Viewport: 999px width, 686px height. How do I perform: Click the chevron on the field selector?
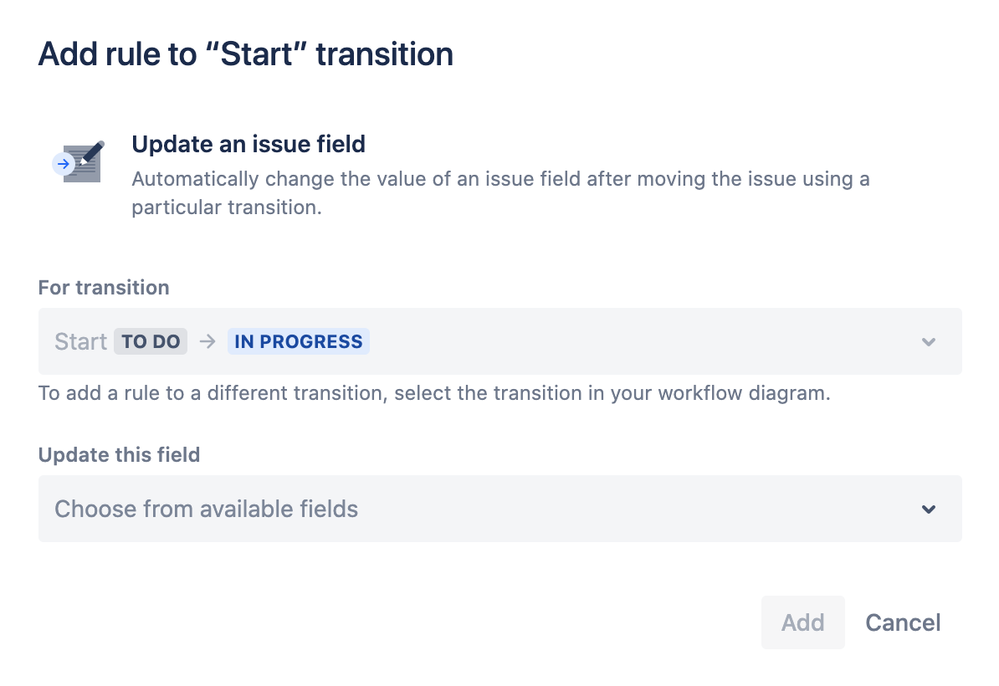[x=929, y=509]
